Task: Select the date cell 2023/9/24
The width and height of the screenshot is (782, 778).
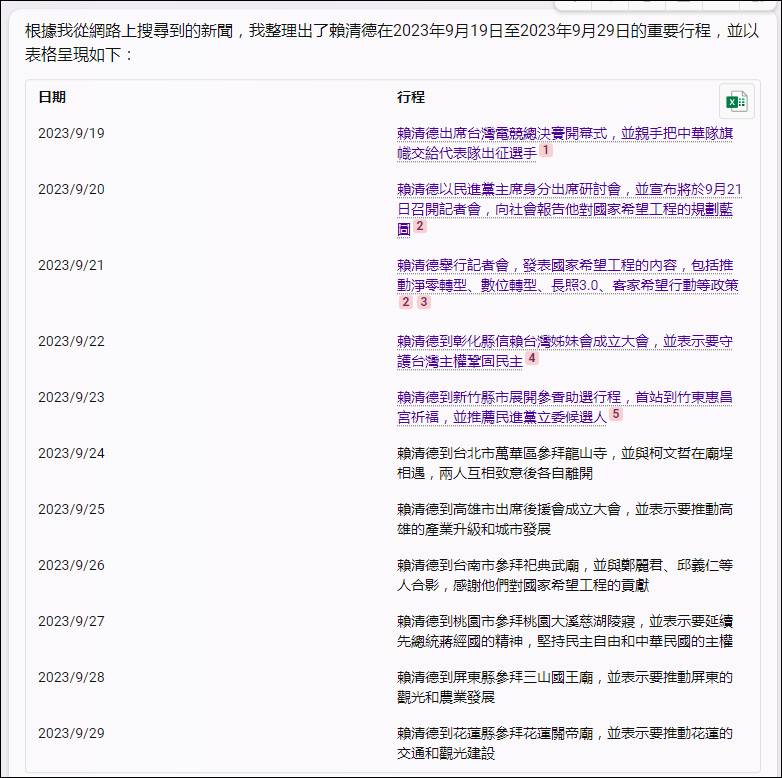Action: click(x=71, y=453)
